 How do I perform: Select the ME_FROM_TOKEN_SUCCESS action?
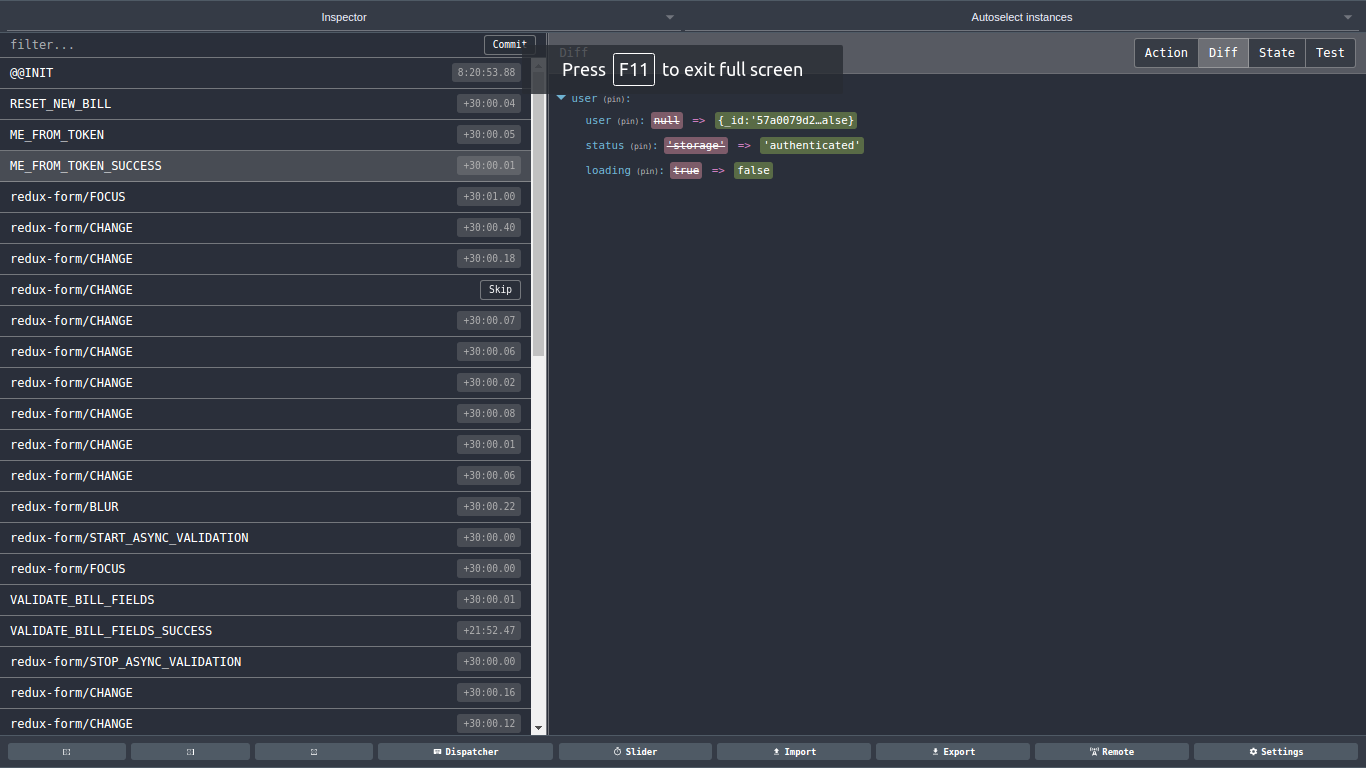pyautogui.click(x=265, y=166)
